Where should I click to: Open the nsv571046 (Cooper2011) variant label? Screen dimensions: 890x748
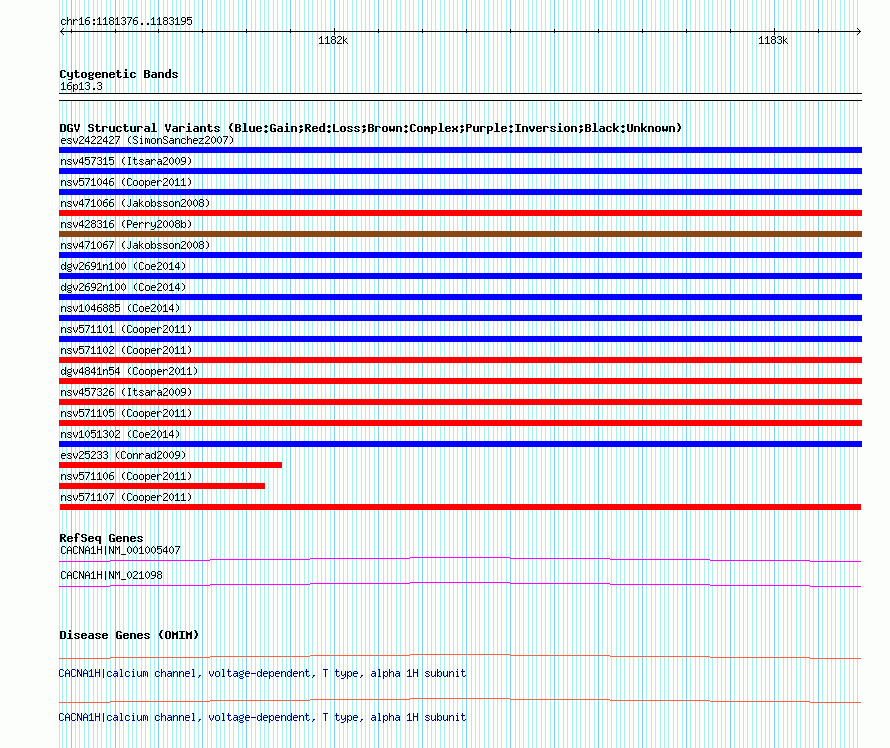(126, 182)
